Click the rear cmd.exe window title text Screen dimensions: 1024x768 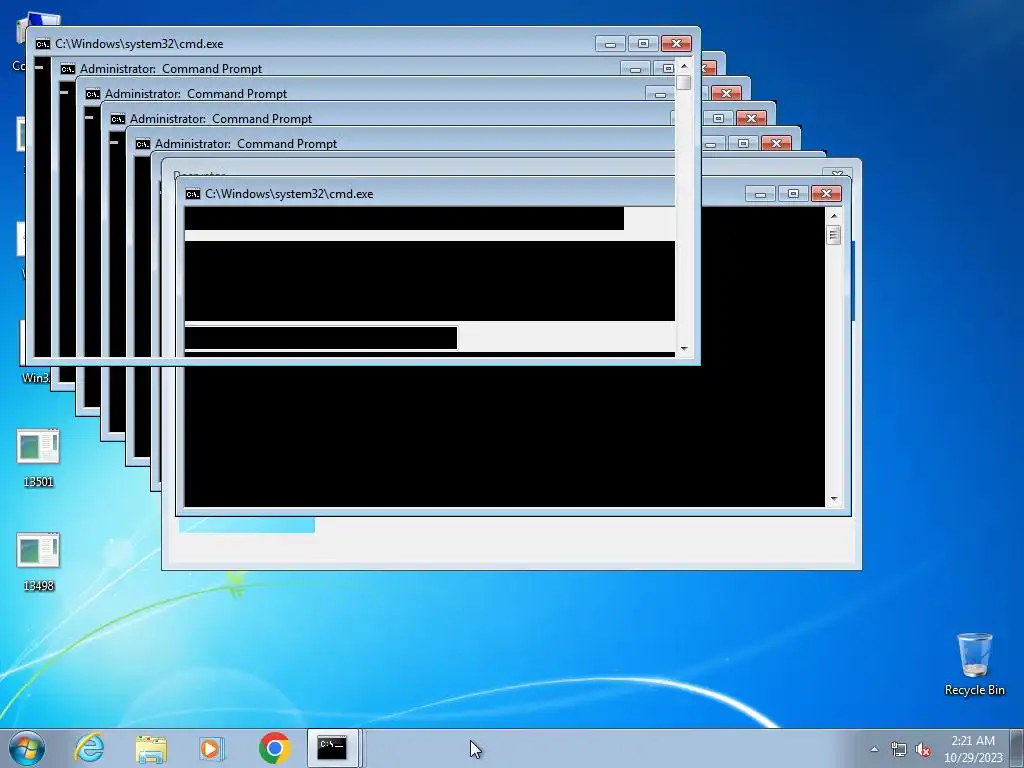point(289,194)
